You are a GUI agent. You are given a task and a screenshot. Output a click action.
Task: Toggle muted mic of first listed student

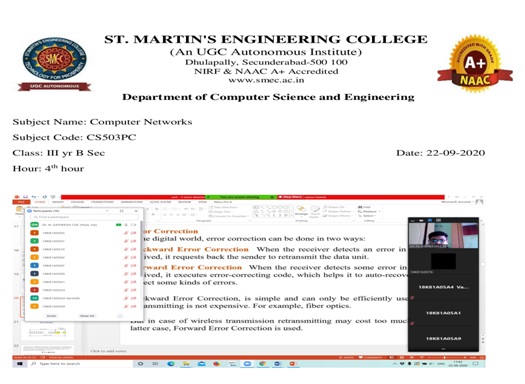(126, 233)
